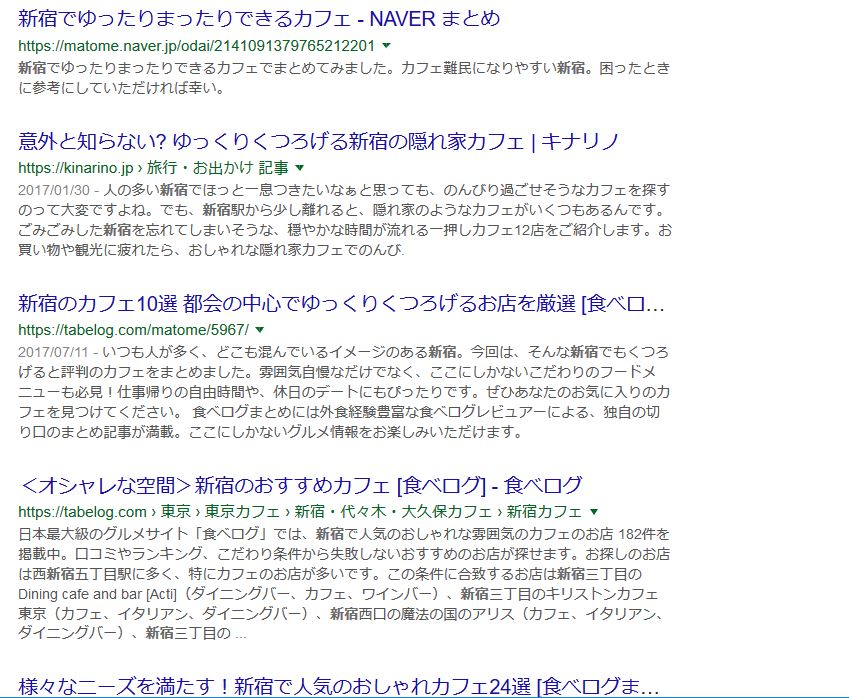The height and width of the screenshot is (698, 849).
Task: Click the snippet line starting のって大変ですよね
Action: [341, 210]
